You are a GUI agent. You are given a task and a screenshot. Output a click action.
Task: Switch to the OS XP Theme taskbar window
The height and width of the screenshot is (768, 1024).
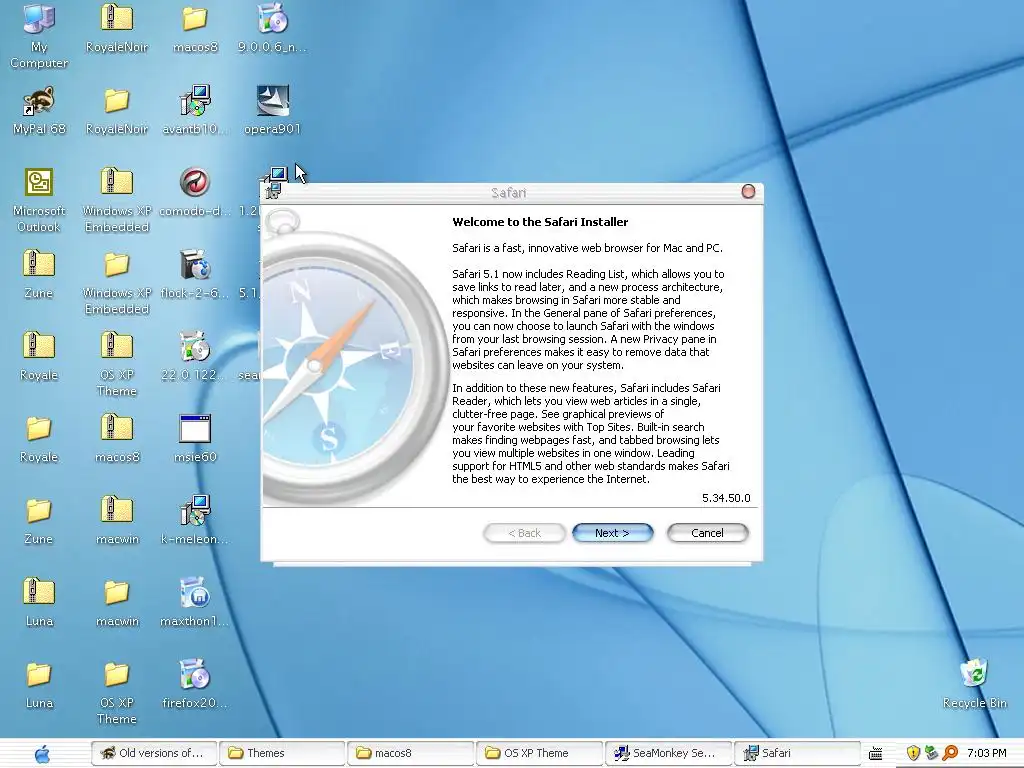point(539,753)
